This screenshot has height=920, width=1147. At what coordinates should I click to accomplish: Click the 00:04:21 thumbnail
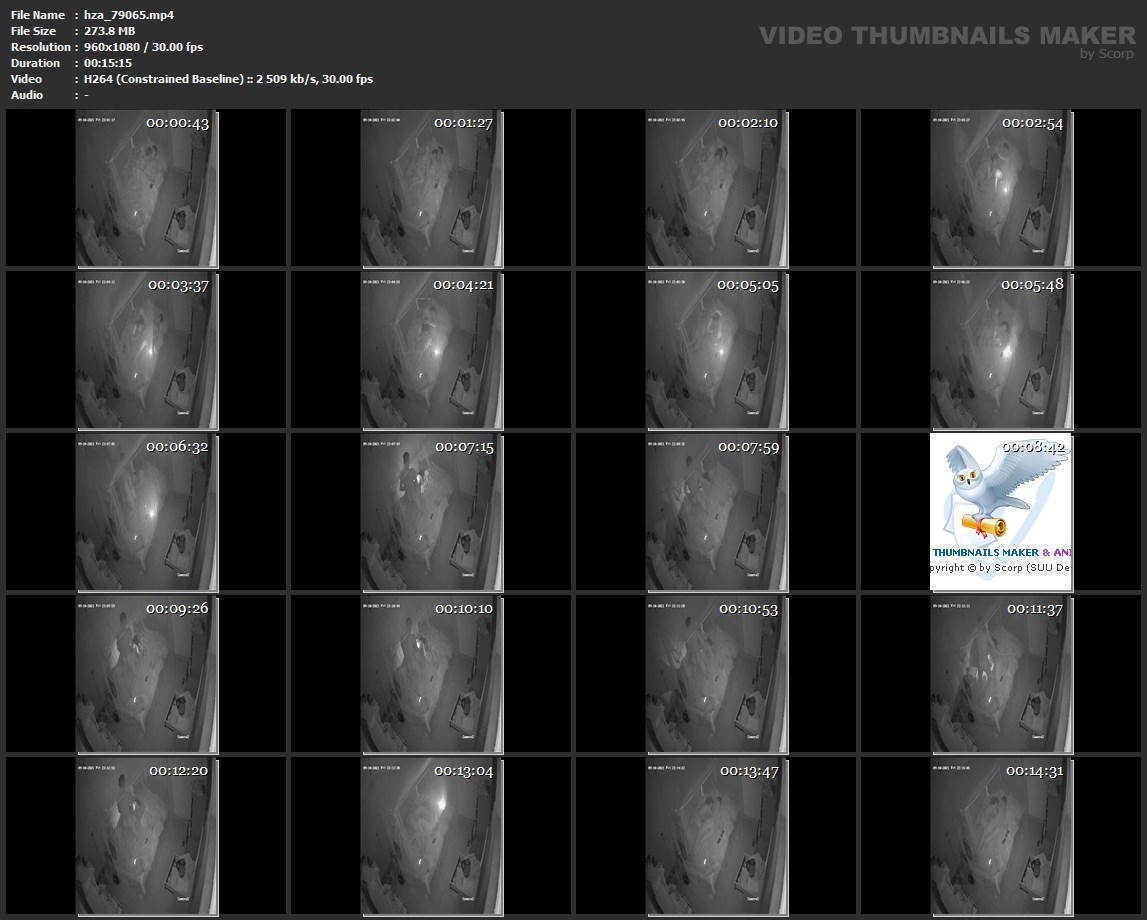(431, 350)
